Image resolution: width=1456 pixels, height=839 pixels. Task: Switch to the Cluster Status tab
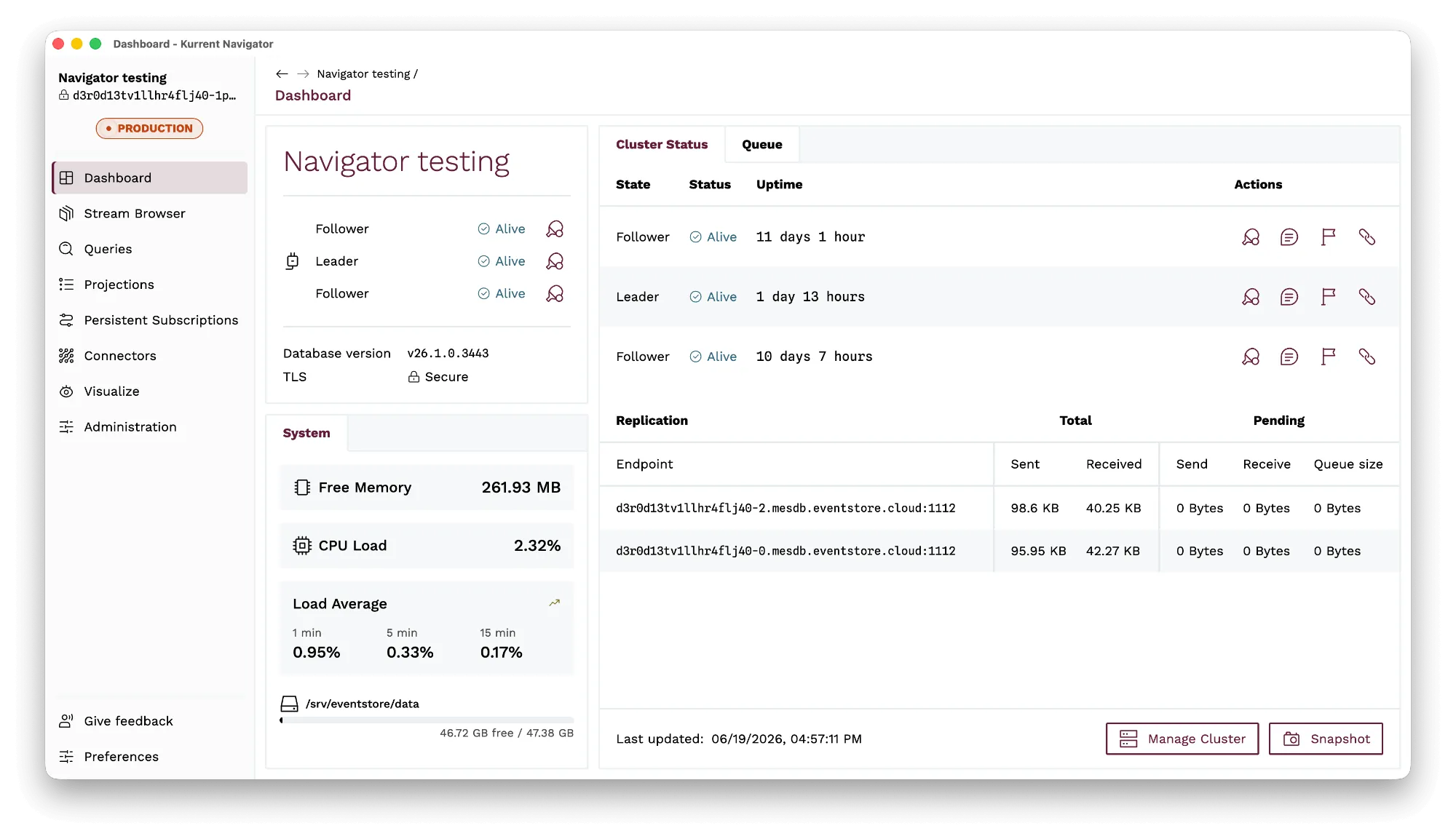pyautogui.click(x=662, y=145)
